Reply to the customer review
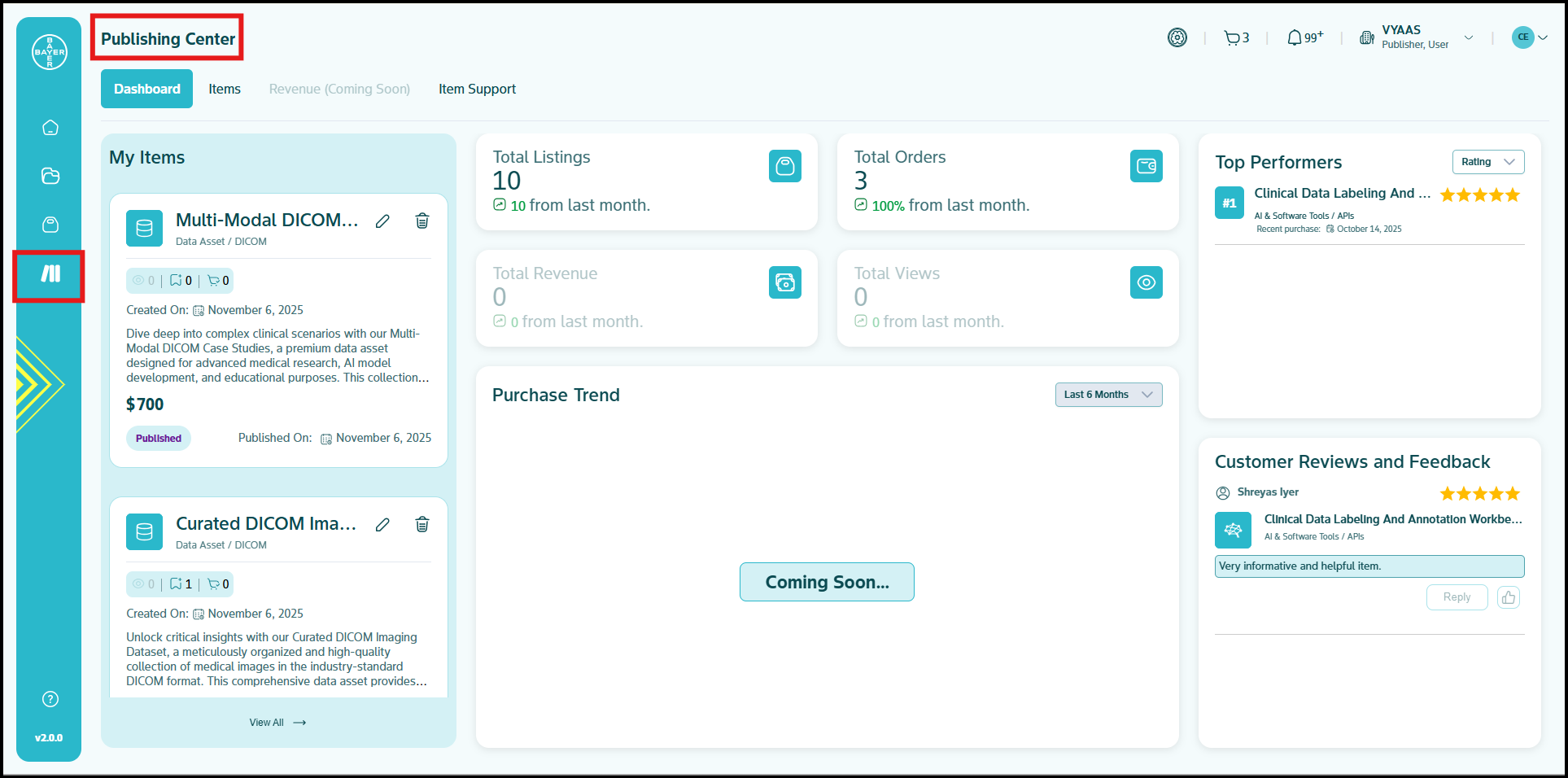Viewport: 1568px width, 778px height. (1456, 597)
